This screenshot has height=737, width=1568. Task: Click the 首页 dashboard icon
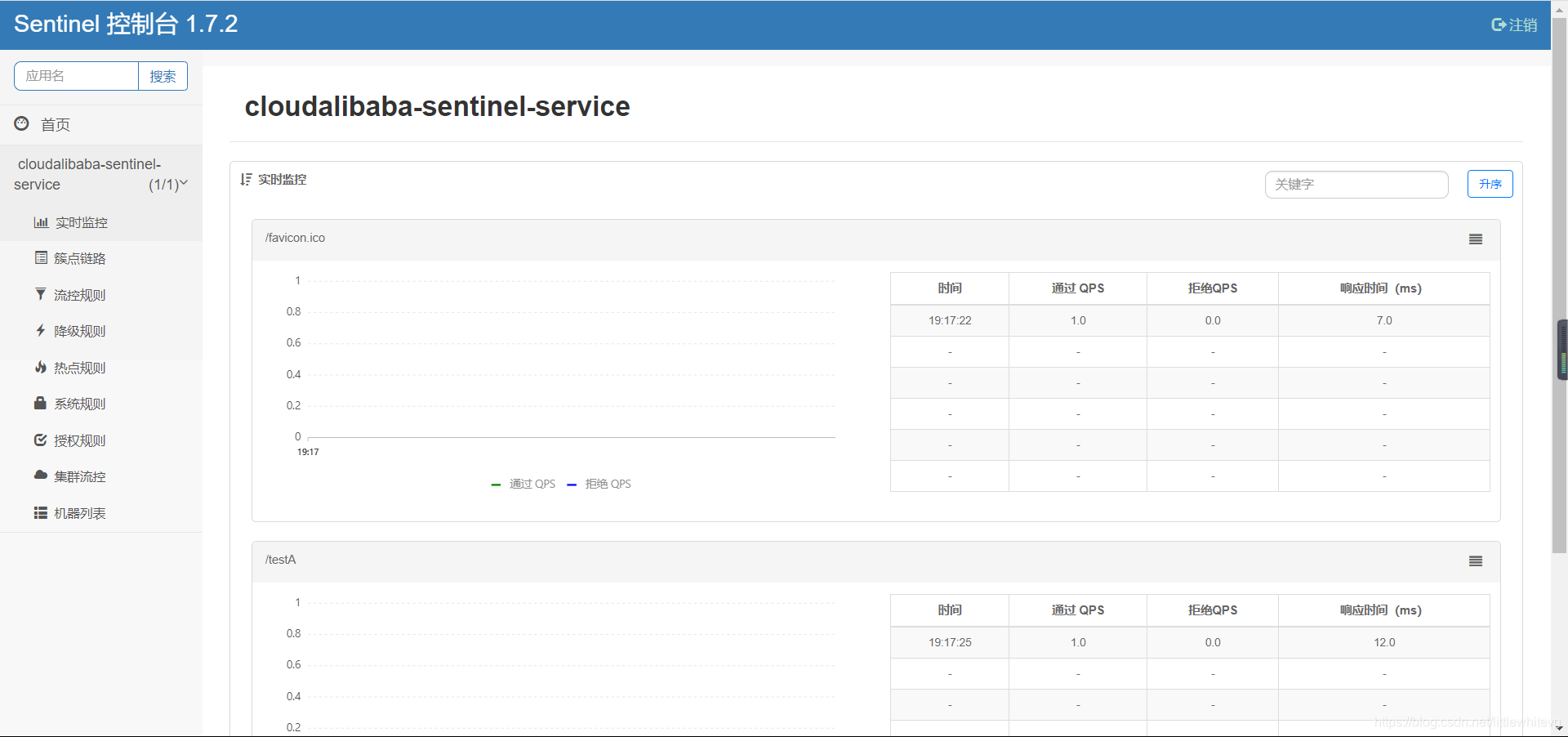click(x=22, y=123)
